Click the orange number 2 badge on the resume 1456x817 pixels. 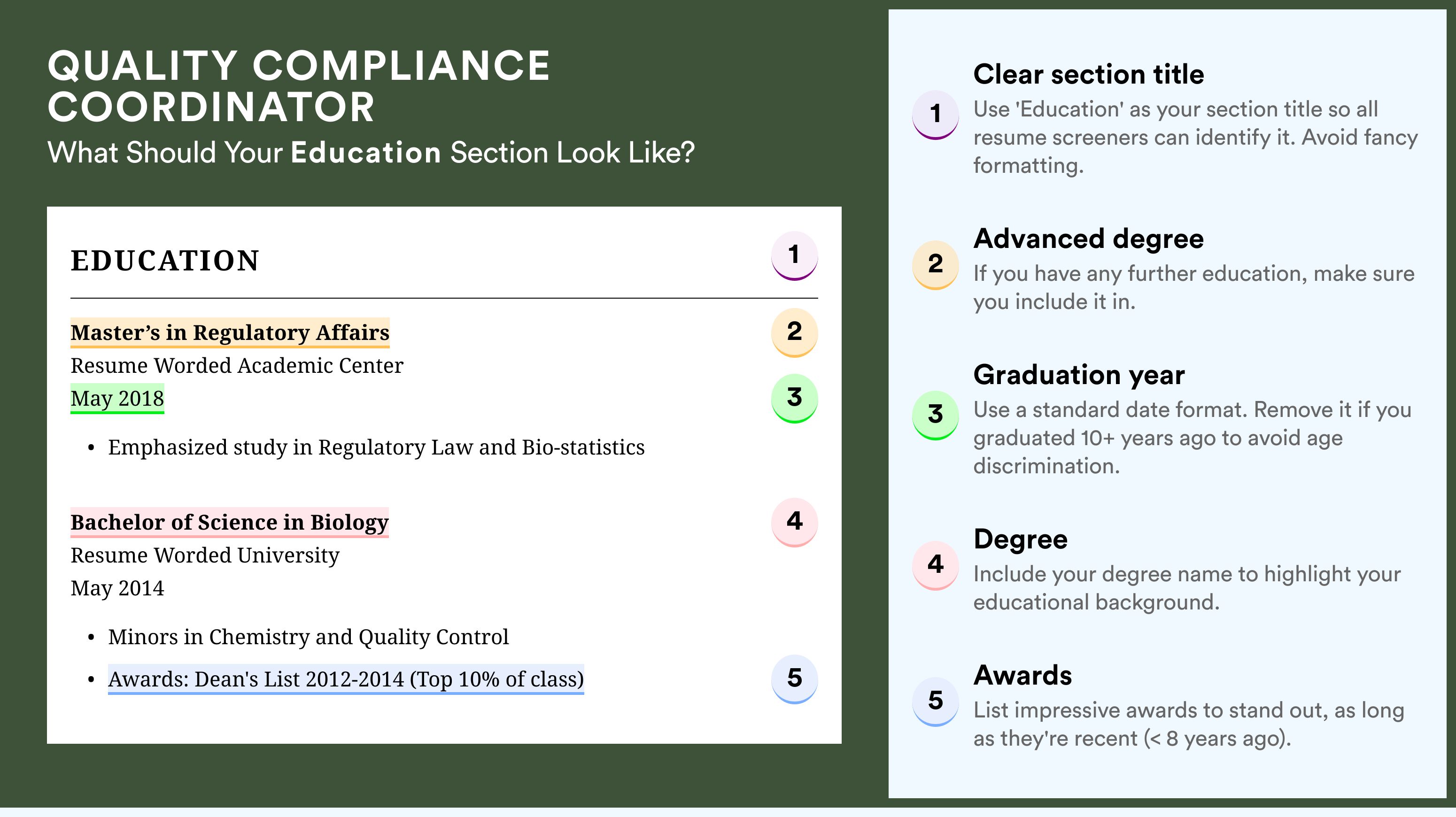(794, 332)
